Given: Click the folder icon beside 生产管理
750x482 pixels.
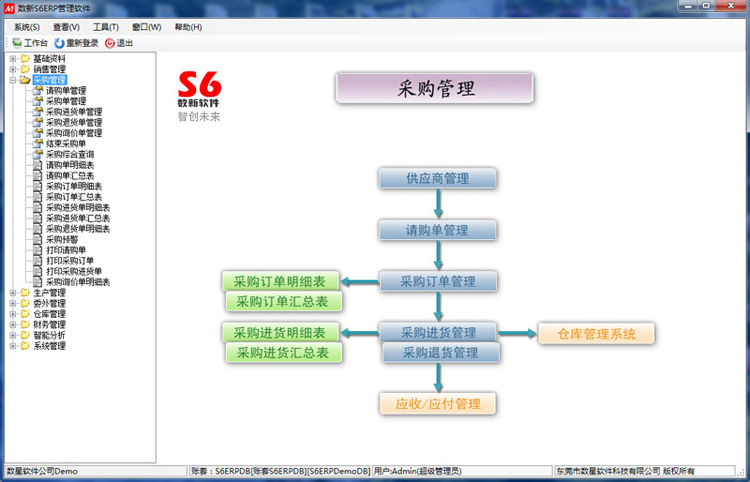Looking at the screenshot, I should [x=25, y=292].
